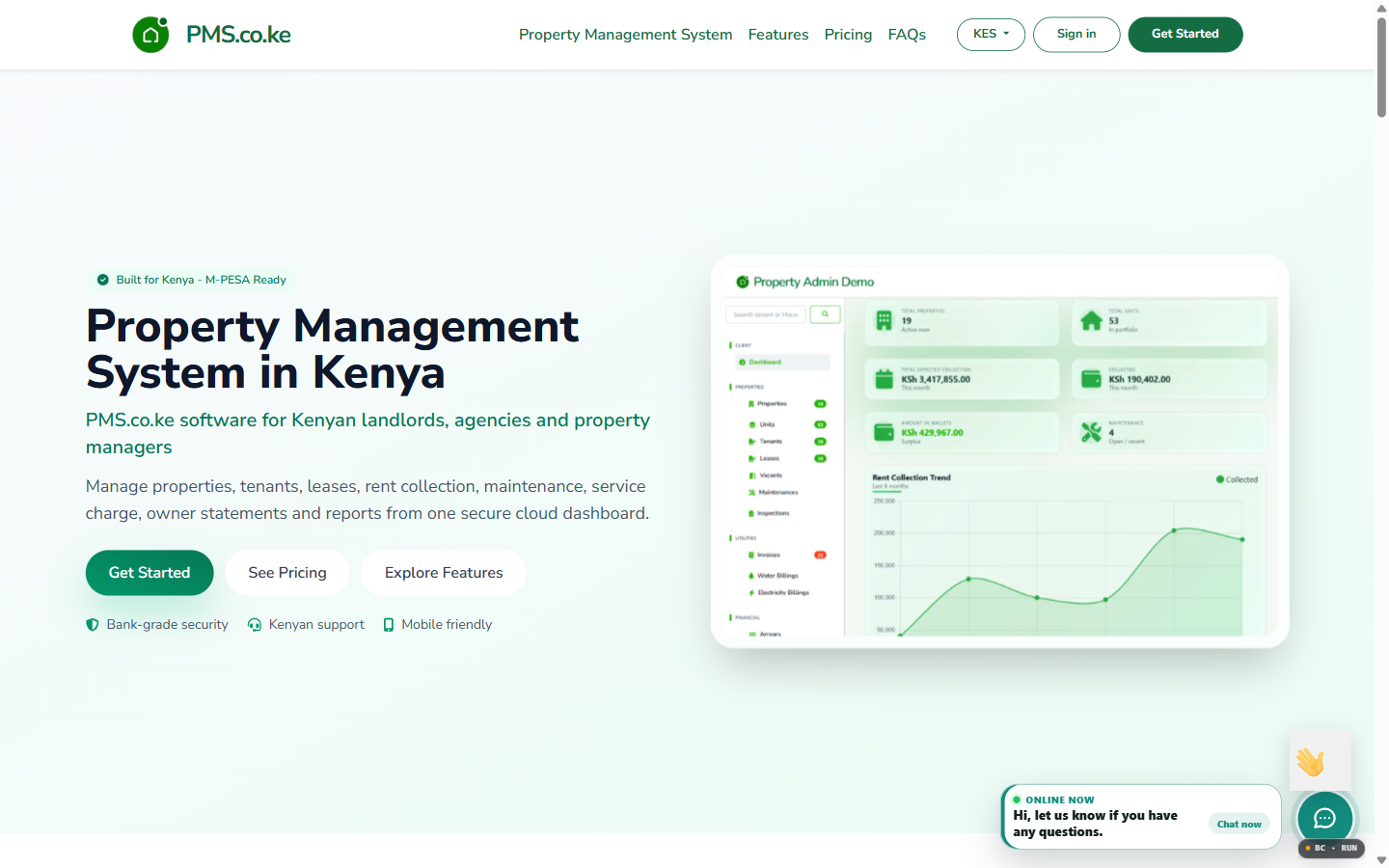Click the KSh 3,417,855.00 value
The width and height of the screenshot is (1389, 868).
936,380
